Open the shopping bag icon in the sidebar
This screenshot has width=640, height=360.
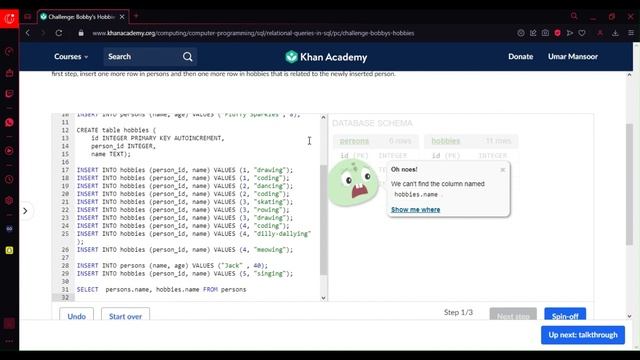pyautogui.click(x=9, y=73)
